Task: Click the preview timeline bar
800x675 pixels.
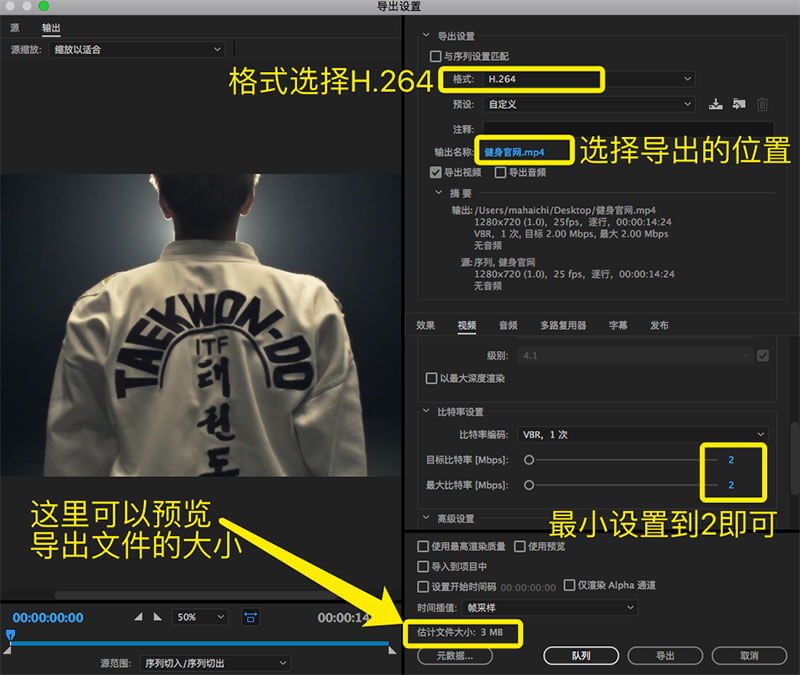Action: (200, 643)
